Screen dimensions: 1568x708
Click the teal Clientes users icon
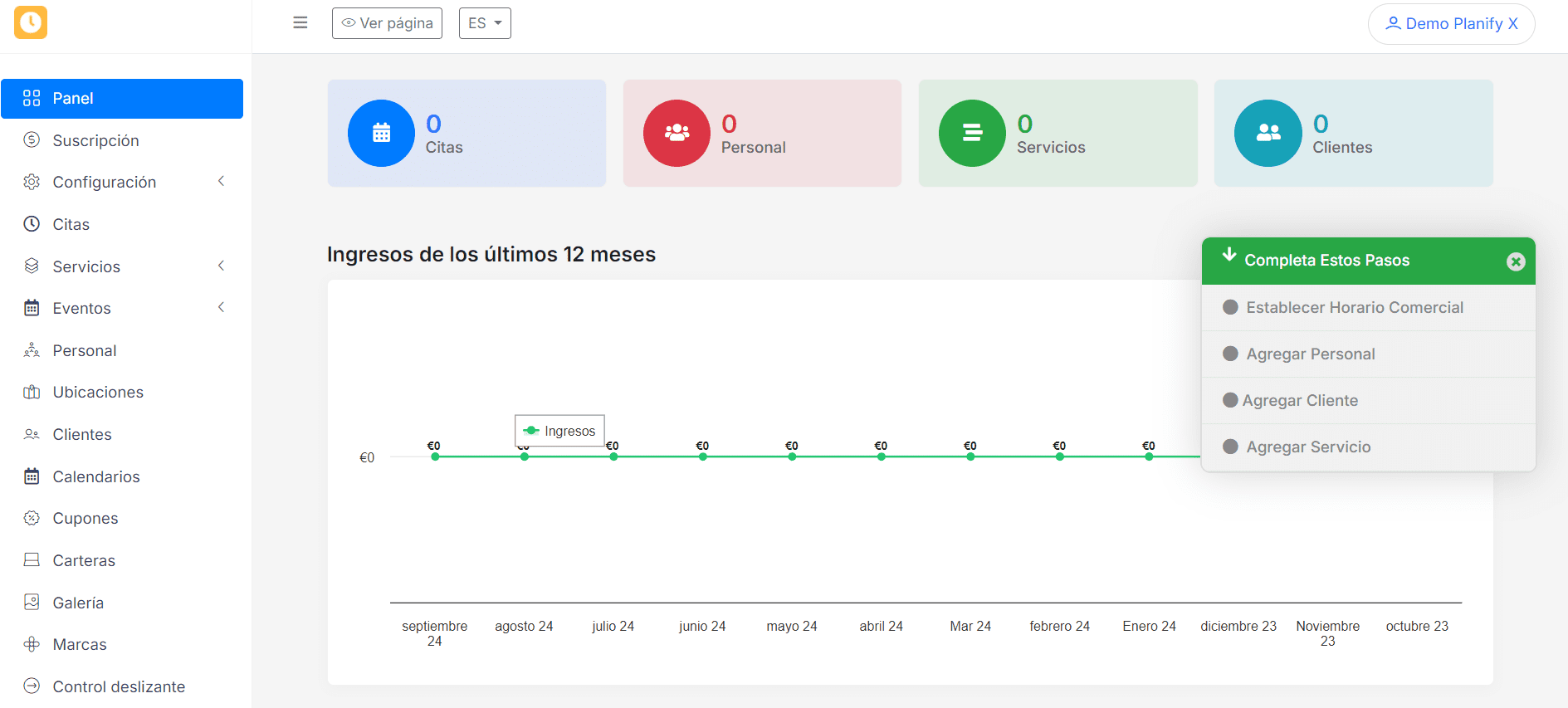tap(1268, 133)
